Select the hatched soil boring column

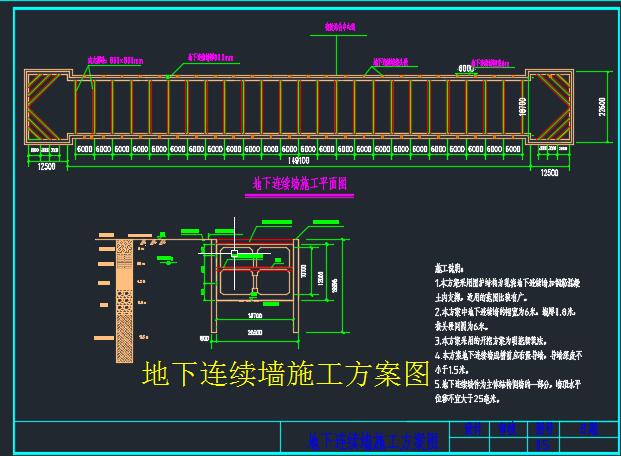[x=124, y=301]
